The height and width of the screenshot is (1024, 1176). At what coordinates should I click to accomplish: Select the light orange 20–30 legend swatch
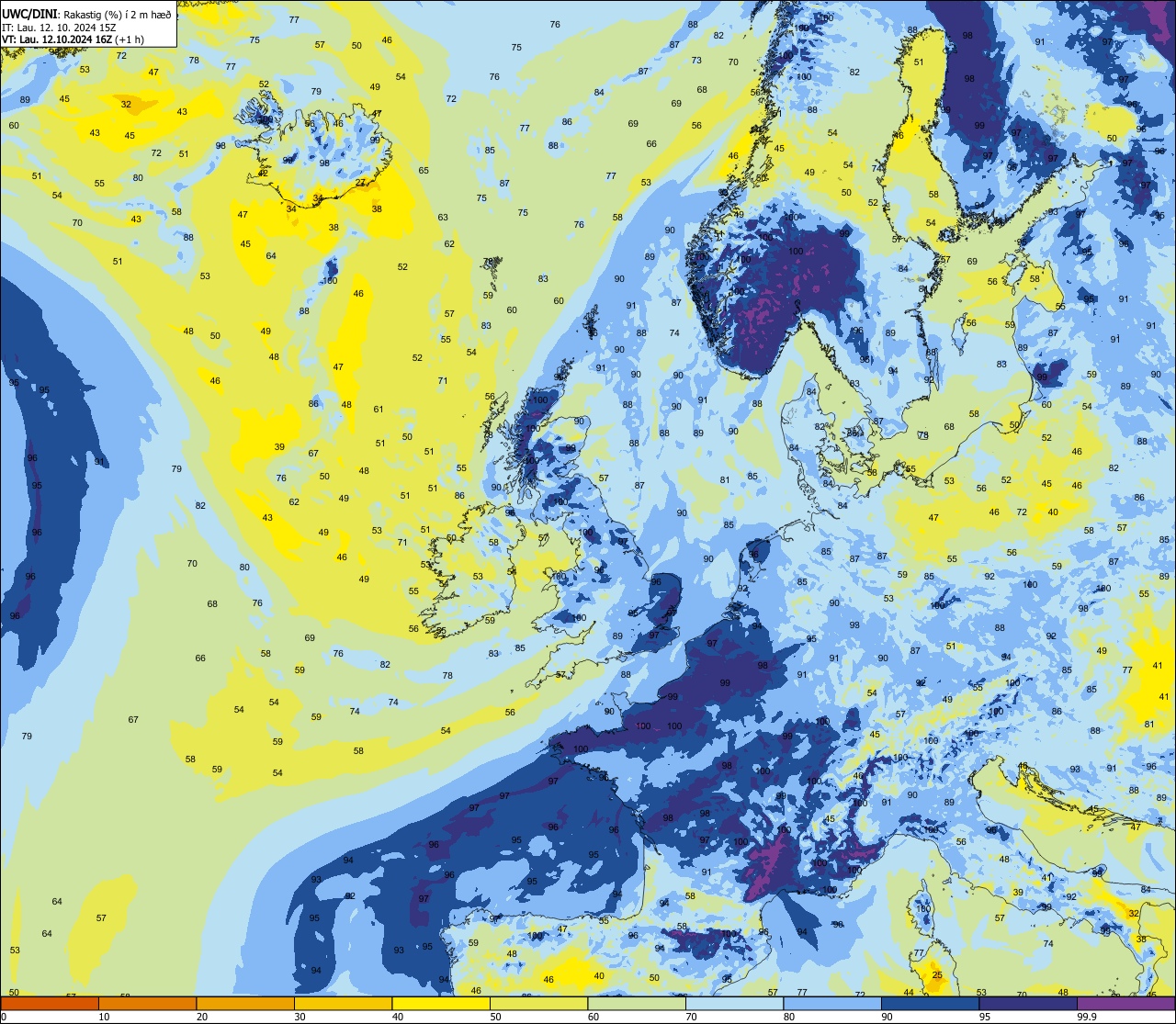[x=245, y=1003]
